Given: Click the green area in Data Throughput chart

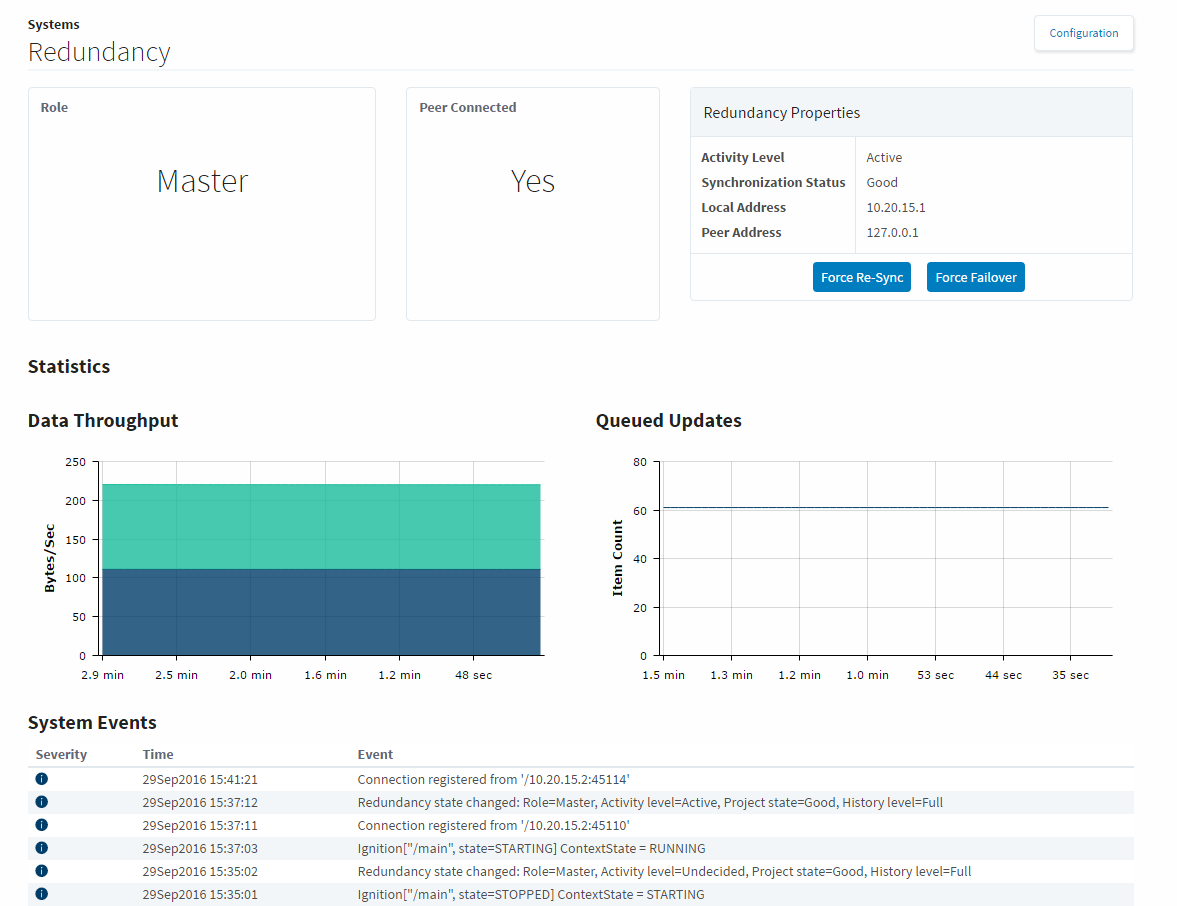Looking at the screenshot, I should (x=321, y=526).
